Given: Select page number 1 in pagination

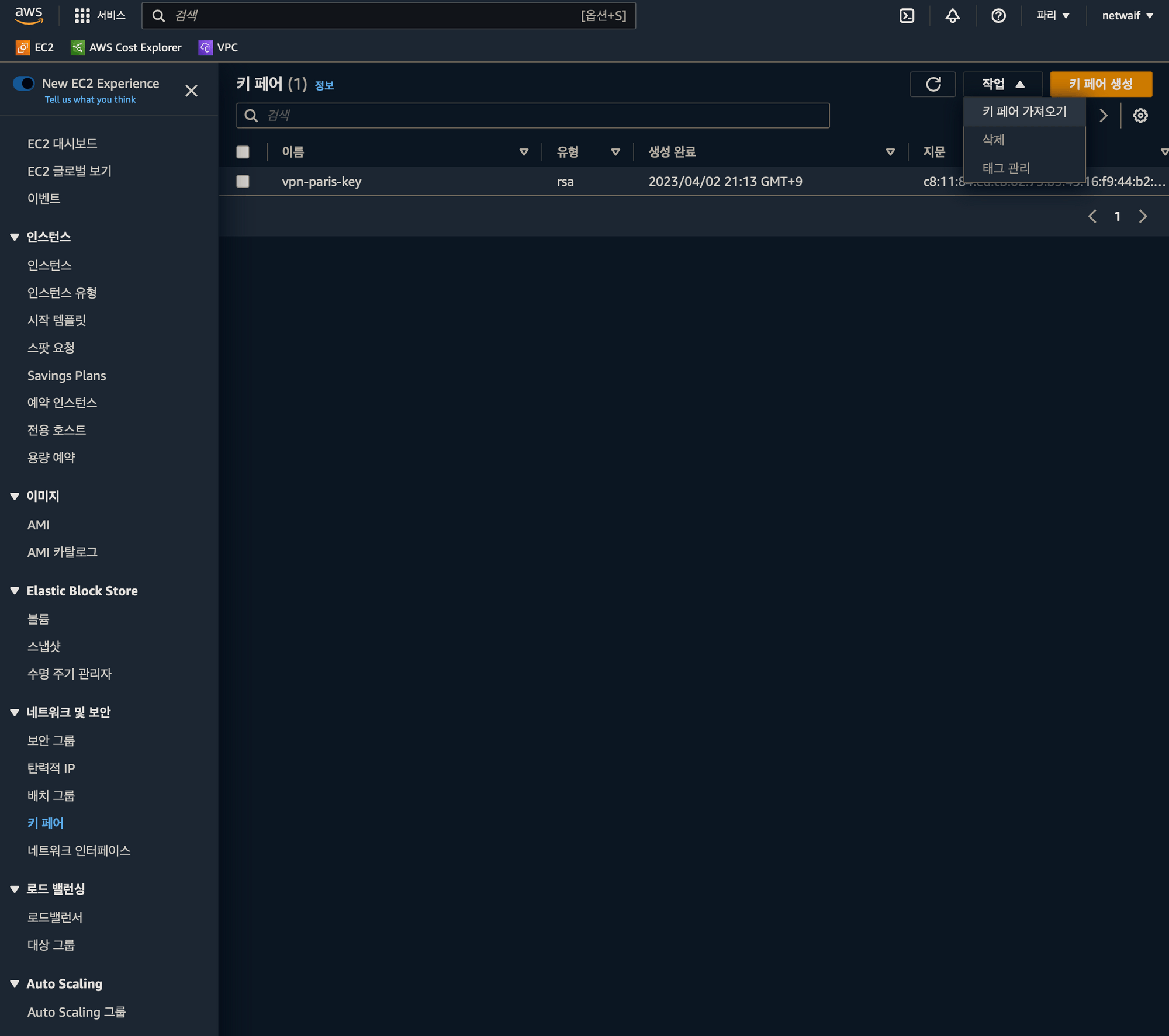Looking at the screenshot, I should pos(1117,216).
